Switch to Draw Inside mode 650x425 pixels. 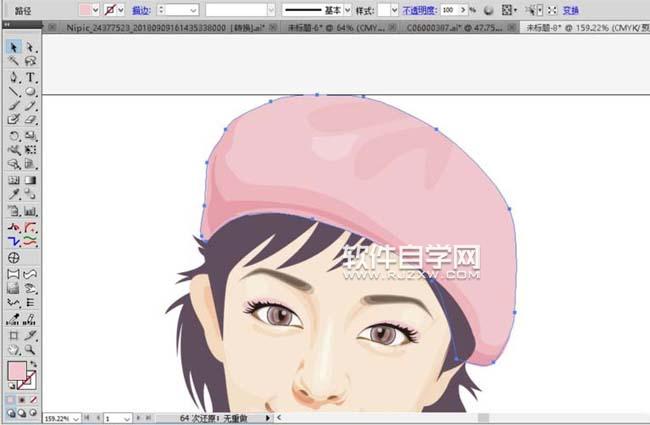point(33,413)
